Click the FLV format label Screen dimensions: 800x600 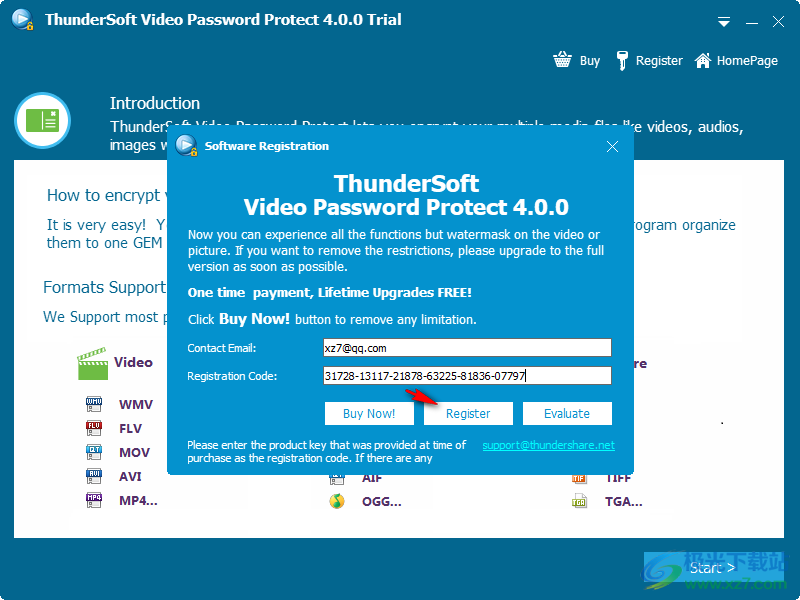point(130,429)
